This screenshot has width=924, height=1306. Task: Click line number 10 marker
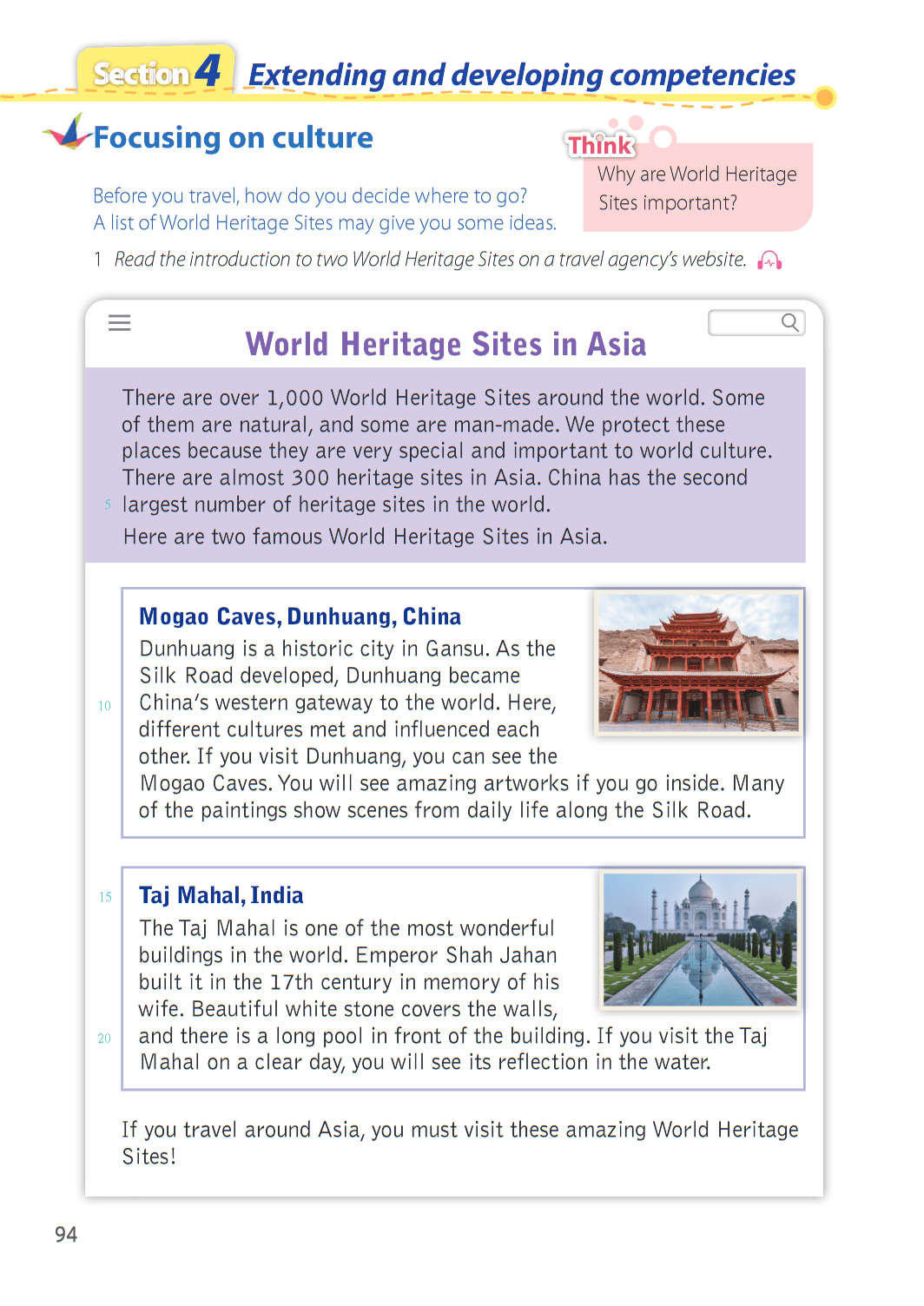coord(104,706)
